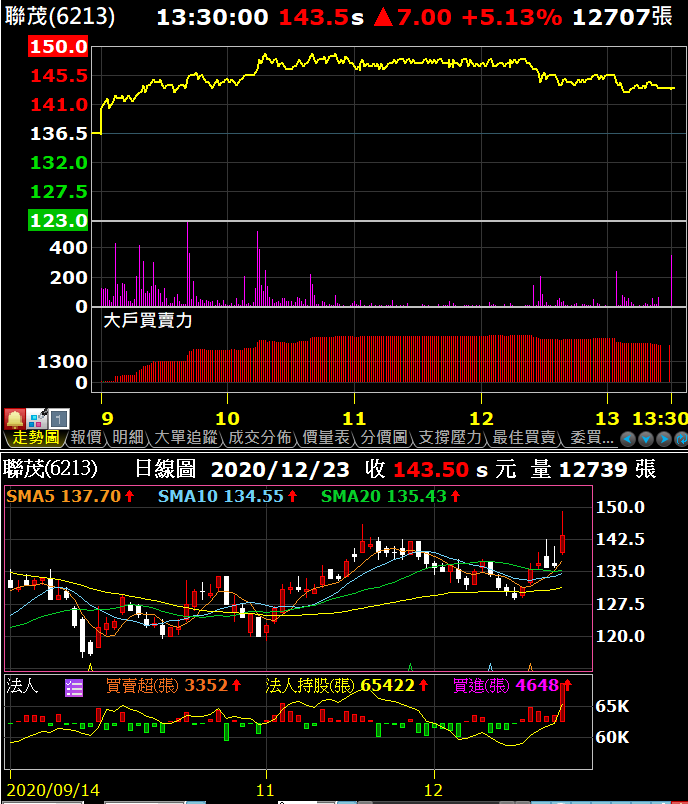Viewport: 688px width, 804px height.
Task: Click the right arrow tab scroll button
Action: pos(664,439)
